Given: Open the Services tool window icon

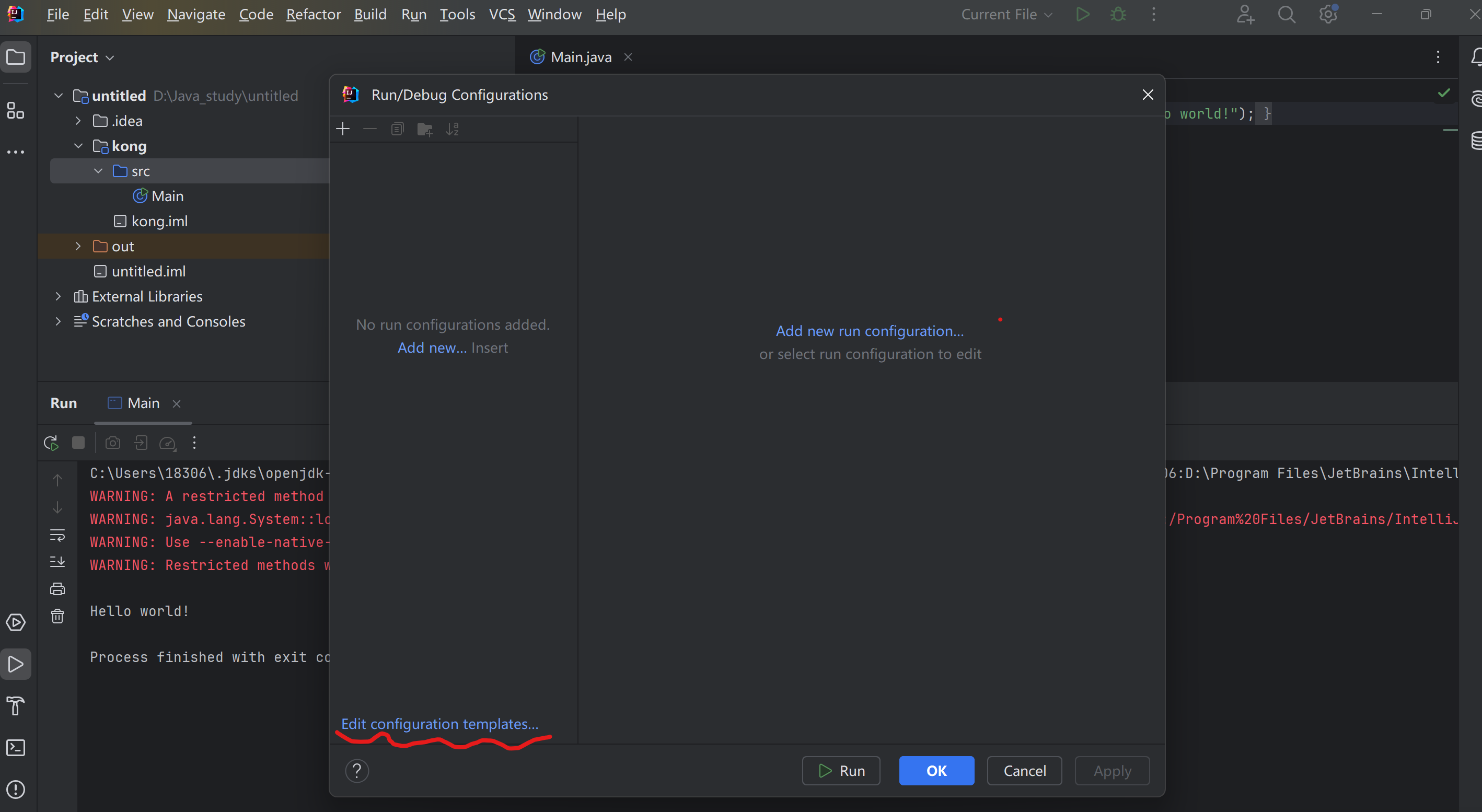Looking at the screenshot, I should 16,622.
